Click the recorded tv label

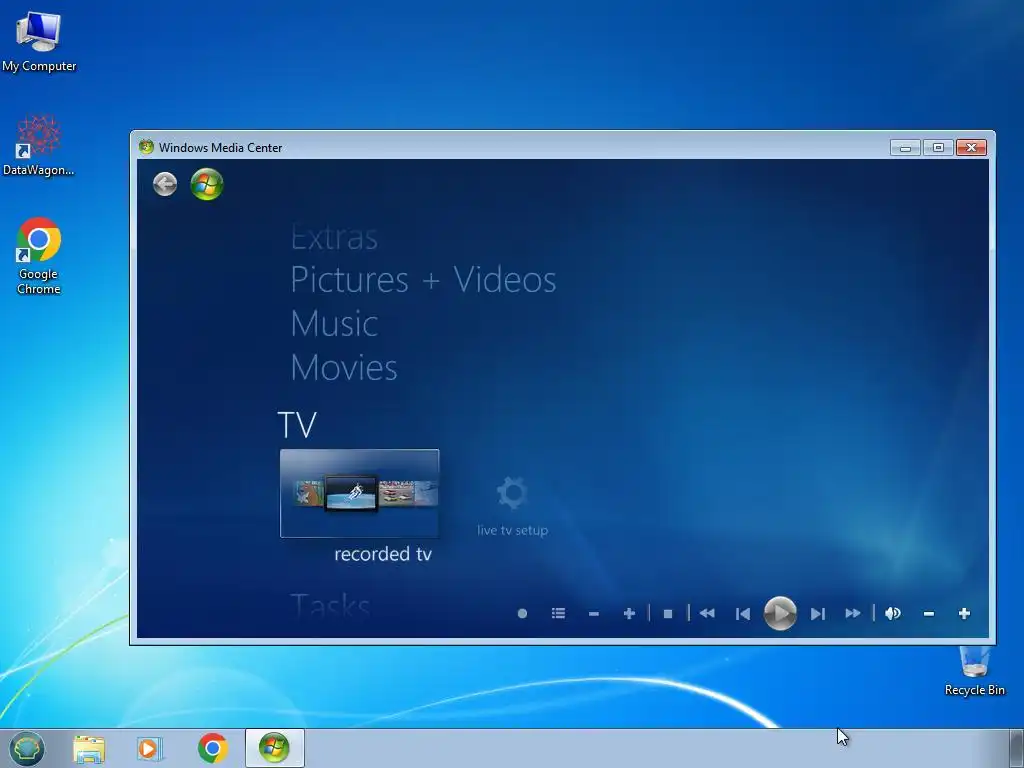383,554
